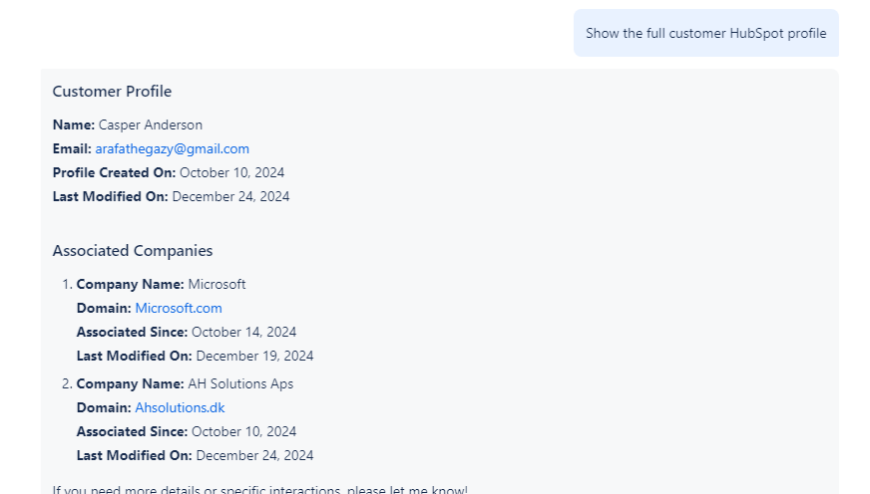This screenshot has height=494, width=870.
Task: Click the company name Microsoft
Action: 217,284
